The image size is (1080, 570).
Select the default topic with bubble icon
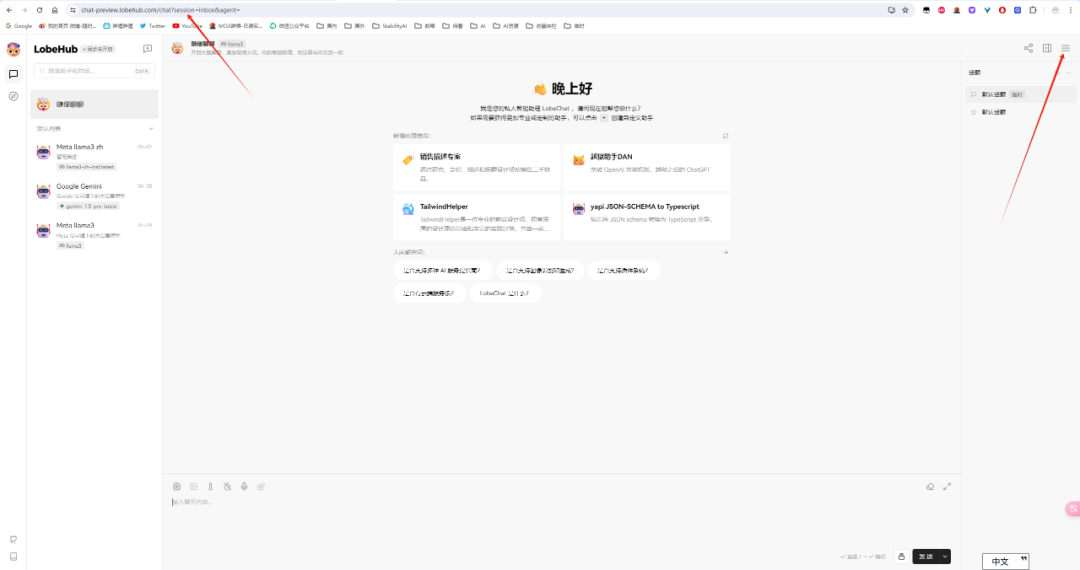(x=1020, y=94)
